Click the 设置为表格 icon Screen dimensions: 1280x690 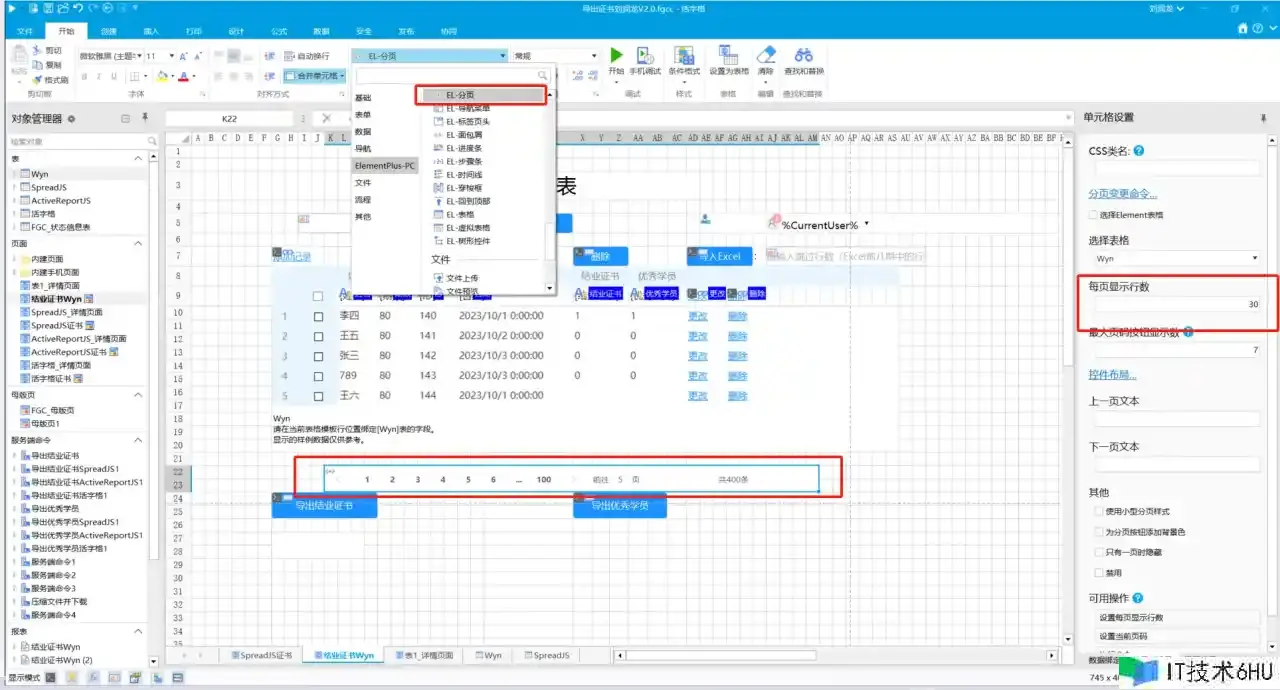tap(729, 56)
